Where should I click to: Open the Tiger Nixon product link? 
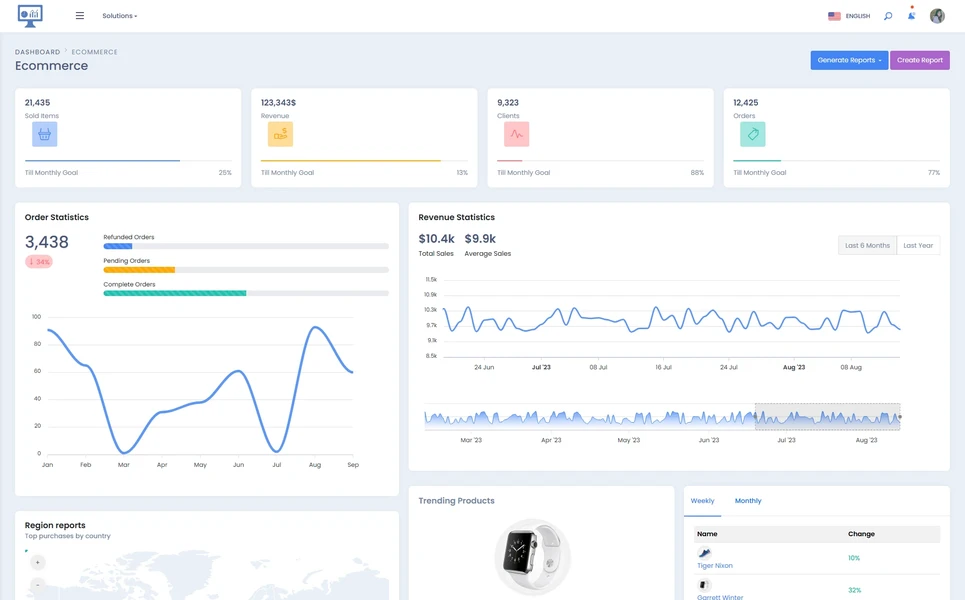pos(714,565)
